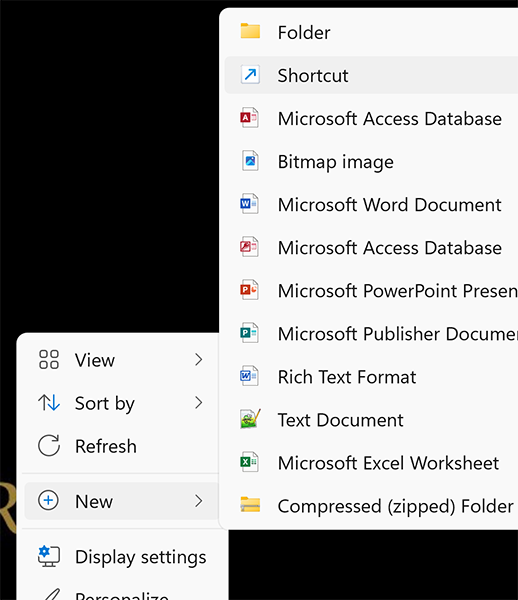The image size is (518, 600).
Task: Select Microsoft Access Database label above PowerPoint
Action: coord(390,248)
